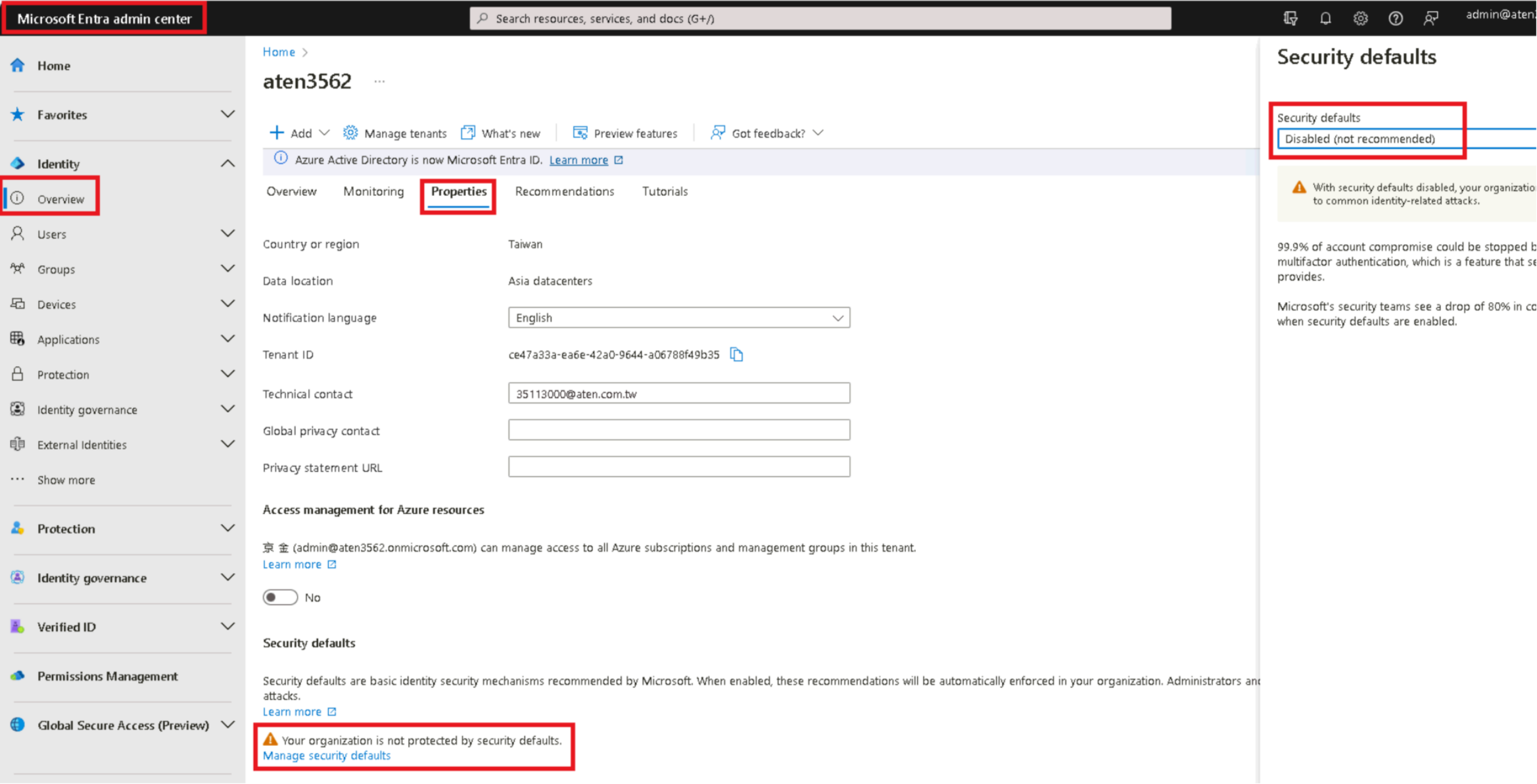Copy the Tenant ID with copy icon

tap(736, 355)
